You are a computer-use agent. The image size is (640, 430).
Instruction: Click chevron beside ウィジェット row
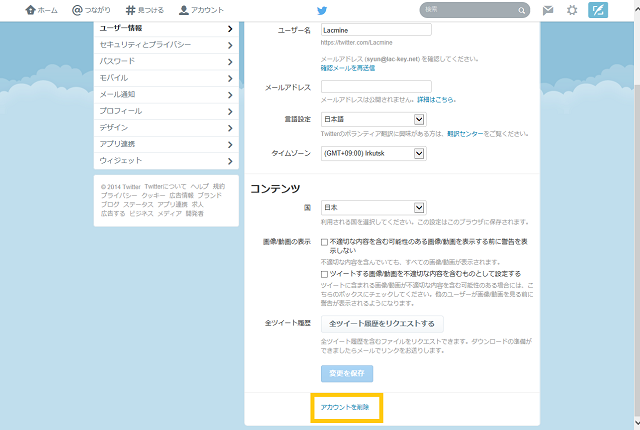pyautogui.click(x=230, y=161)
